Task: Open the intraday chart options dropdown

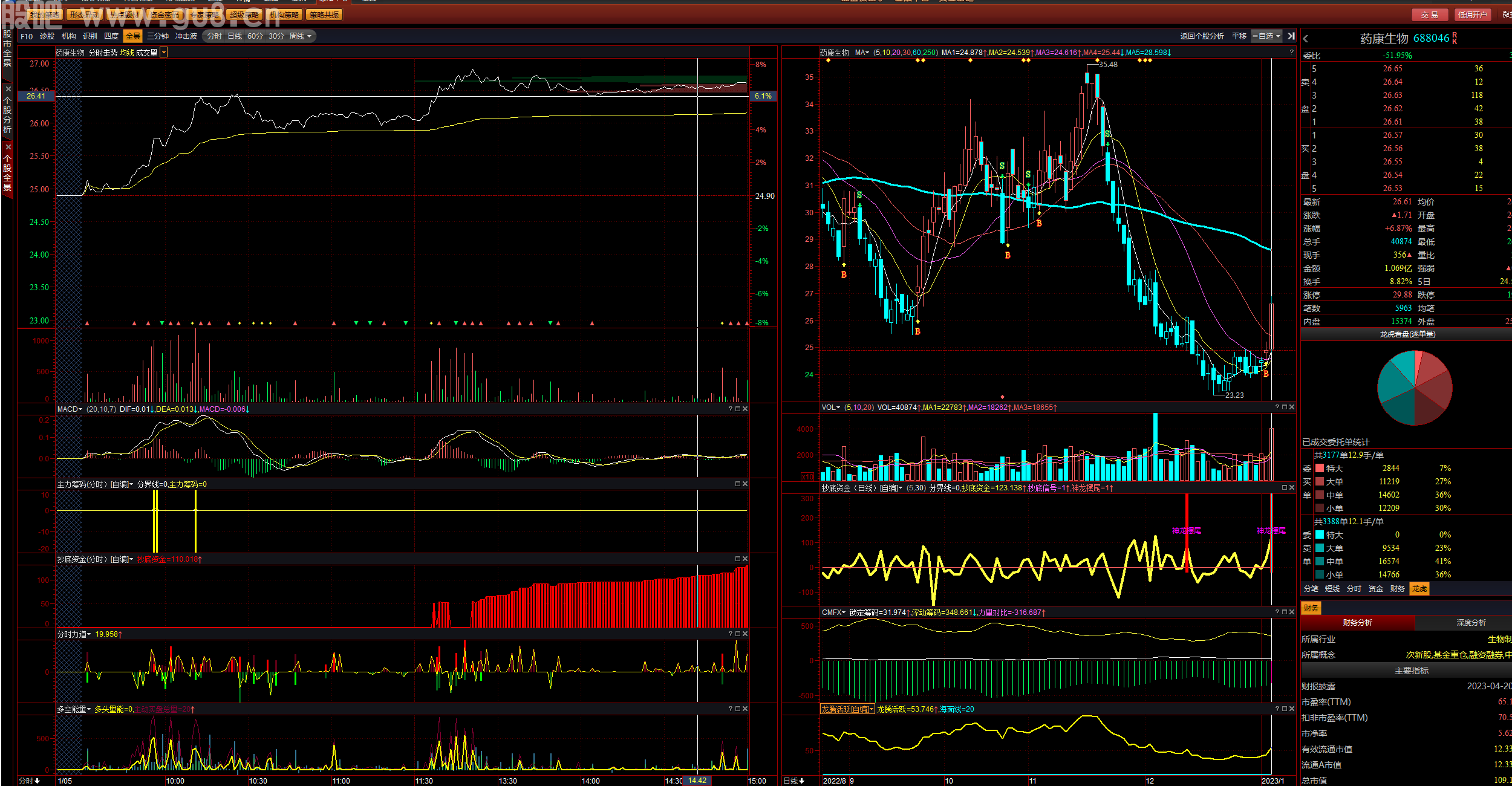Action: [x=164, y=53]
